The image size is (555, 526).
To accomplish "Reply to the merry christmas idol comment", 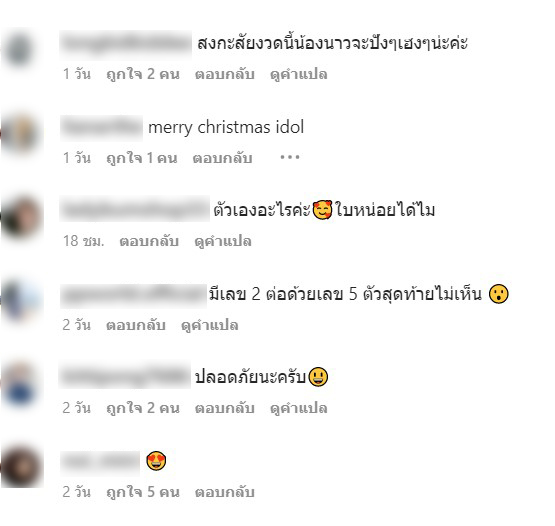I will pos(223,158).
